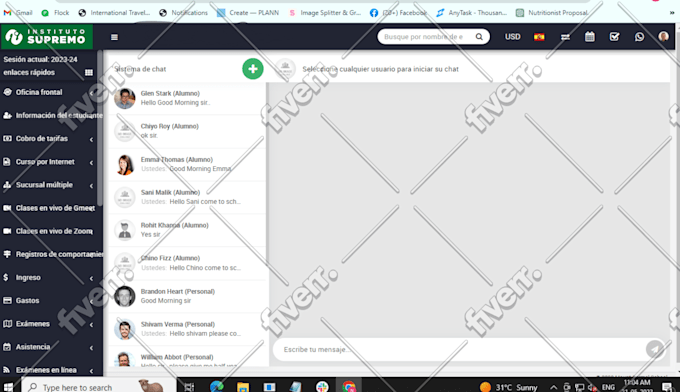Open chat with Chino Fizz (Alumno)

pyautogui.click(x=187, y=263)
